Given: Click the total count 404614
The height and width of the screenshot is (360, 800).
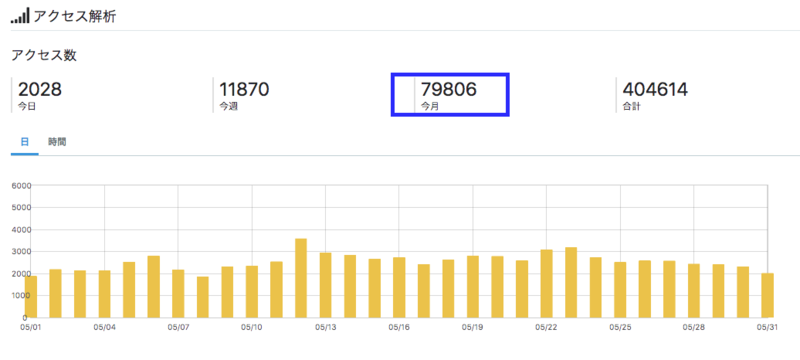Looking at the screenshot, I should pyautogui.click(x=655, y=89).
